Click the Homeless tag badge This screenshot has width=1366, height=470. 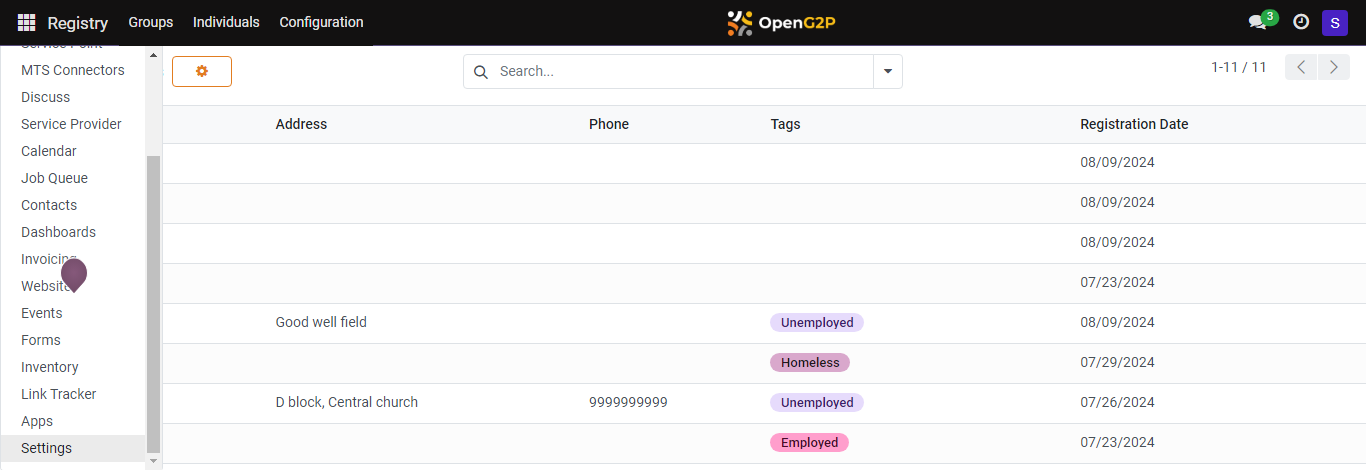pos(810,362)
